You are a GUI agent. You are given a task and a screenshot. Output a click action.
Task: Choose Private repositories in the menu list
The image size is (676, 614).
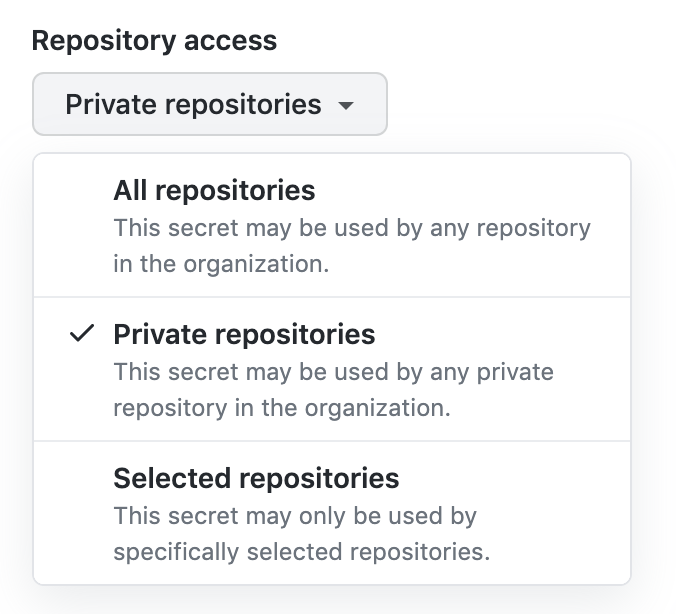pyautogui.click(x=332, y=369)
